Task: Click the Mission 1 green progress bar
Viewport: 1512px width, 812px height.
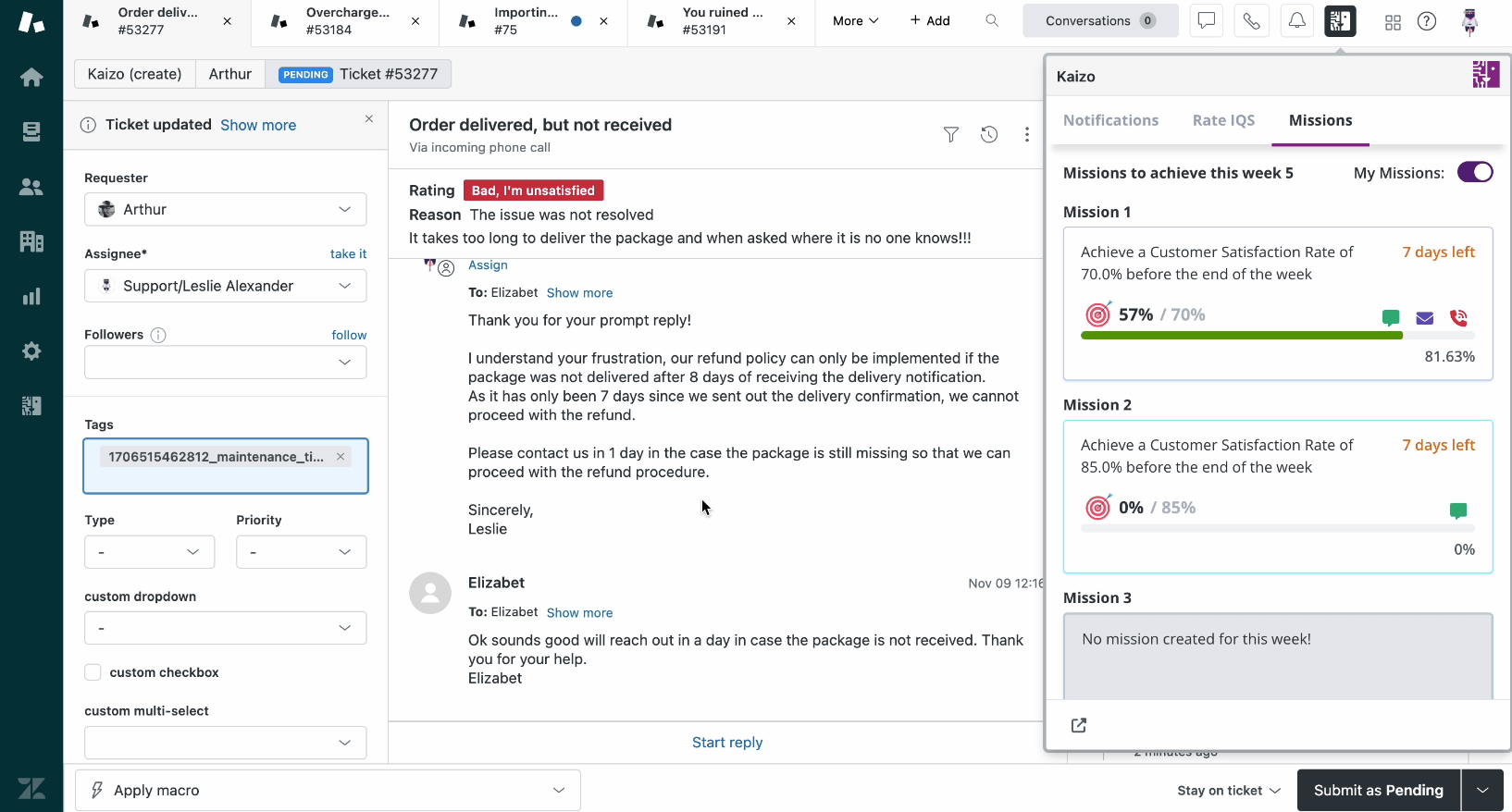Action: click(1242, 336)
